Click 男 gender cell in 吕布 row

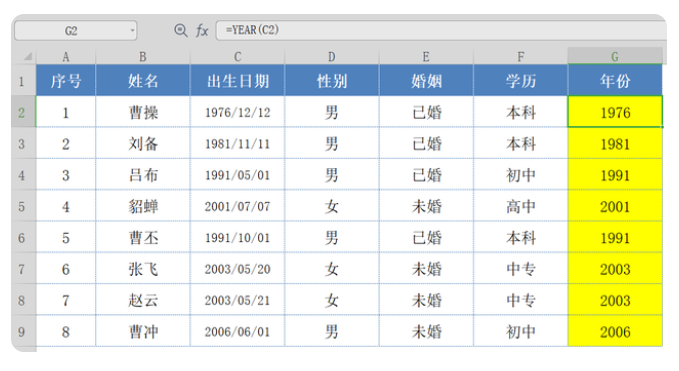(332, 175)
